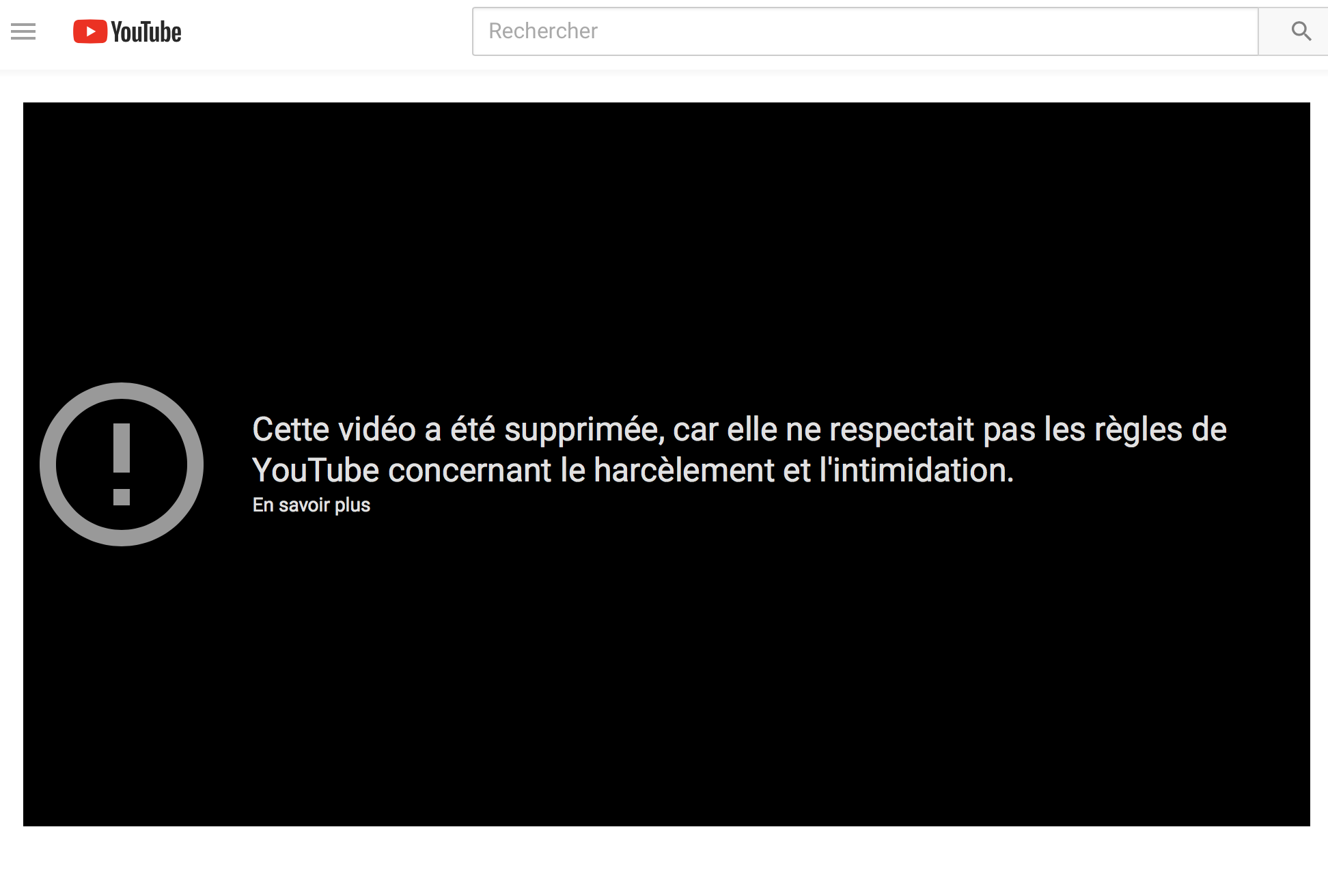Click the empty black area of the video player
The image size is (1328, 896).
[x=667, y=239]
